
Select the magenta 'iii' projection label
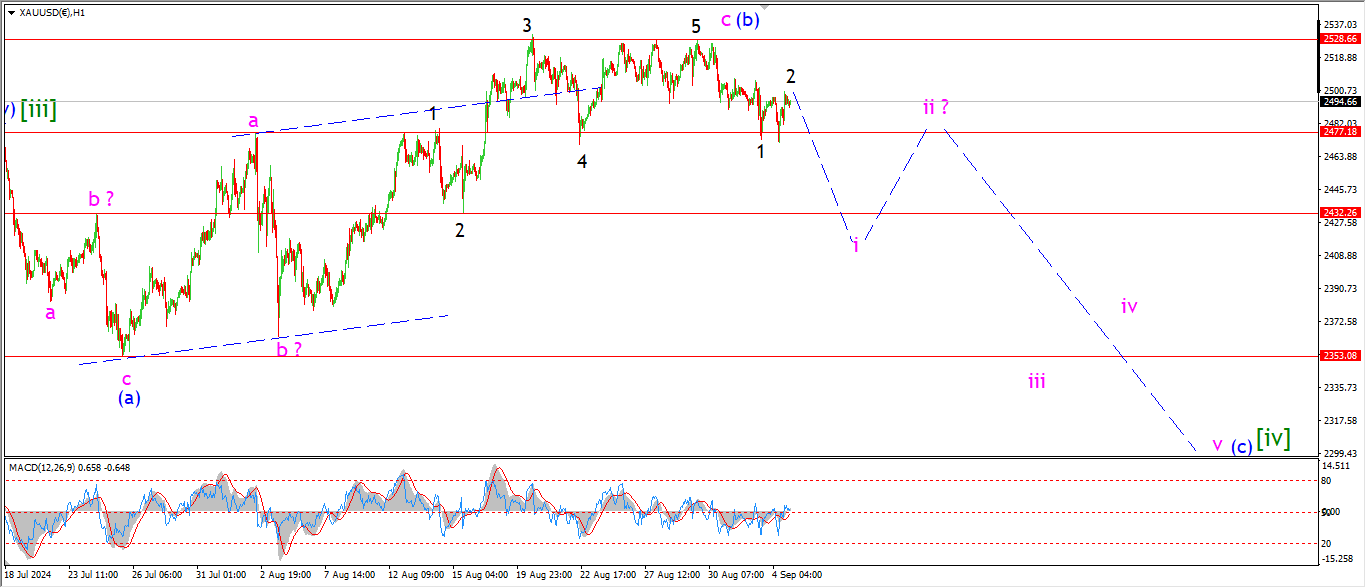1037,380
